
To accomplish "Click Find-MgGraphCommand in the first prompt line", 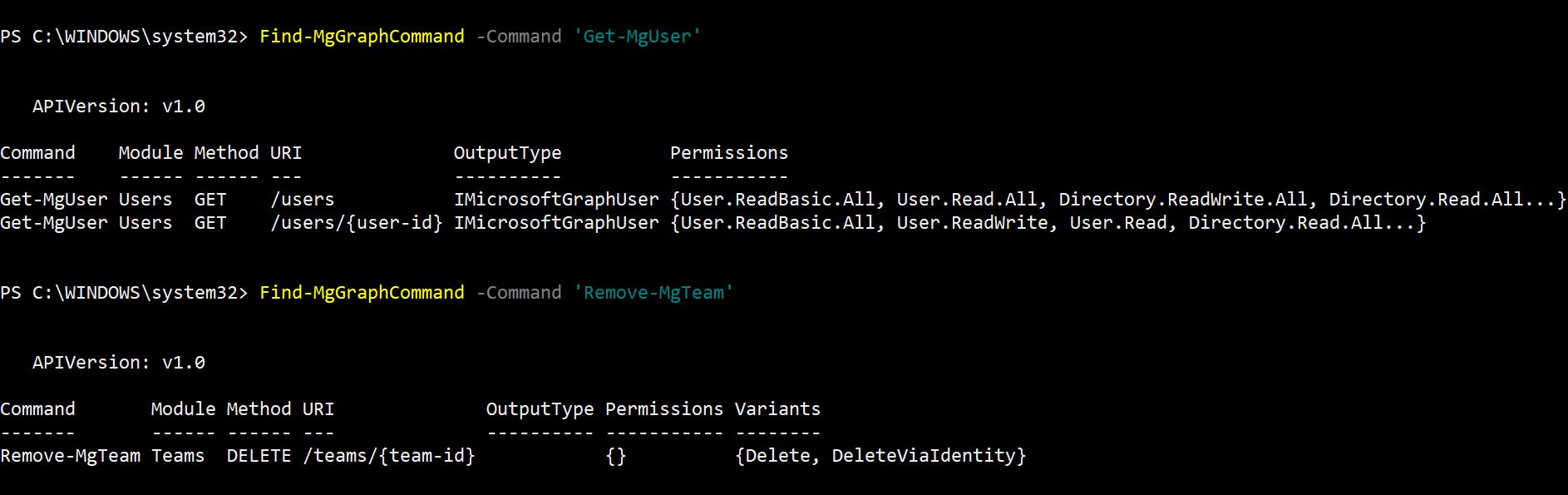I will (362, 37).
